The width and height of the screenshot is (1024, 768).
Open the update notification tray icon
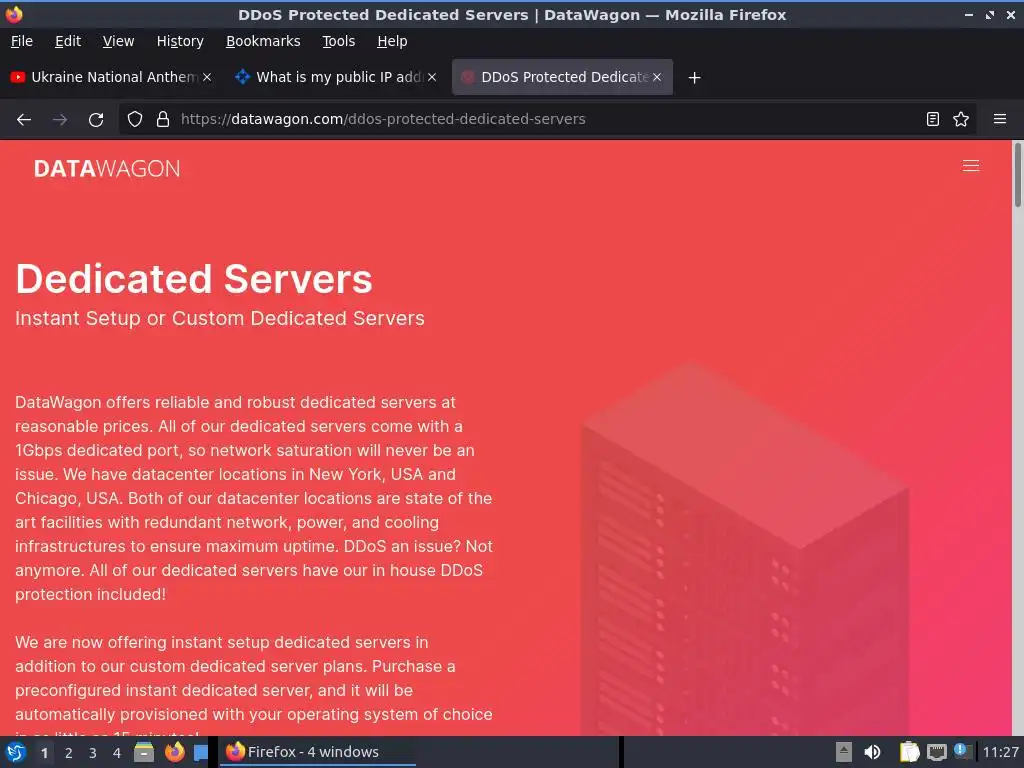(963, 751)
